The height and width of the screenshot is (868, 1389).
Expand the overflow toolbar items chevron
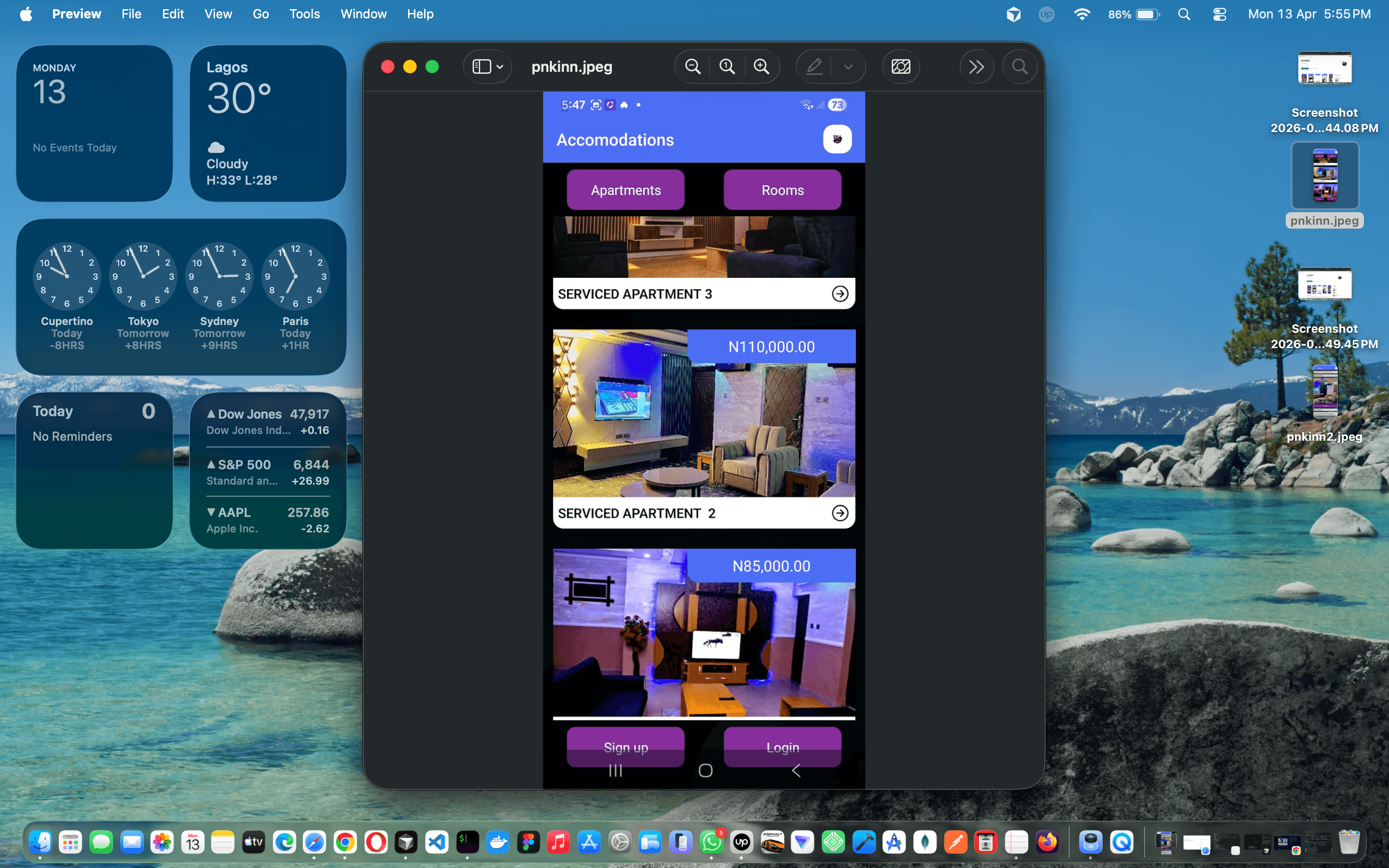tap(976, 66)
